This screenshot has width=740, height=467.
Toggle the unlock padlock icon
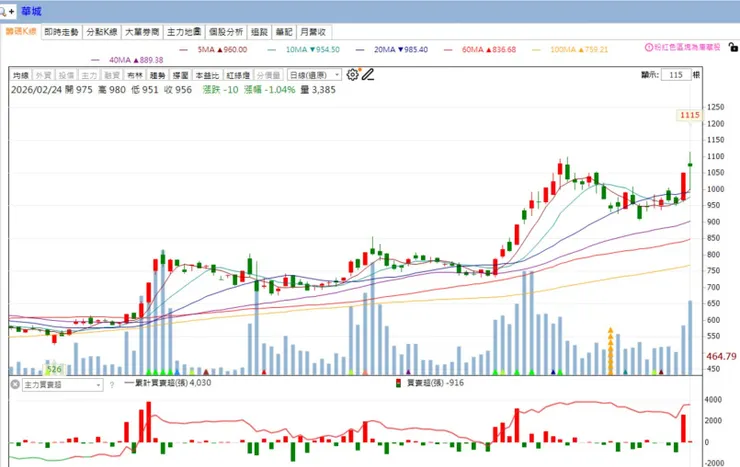732,47
